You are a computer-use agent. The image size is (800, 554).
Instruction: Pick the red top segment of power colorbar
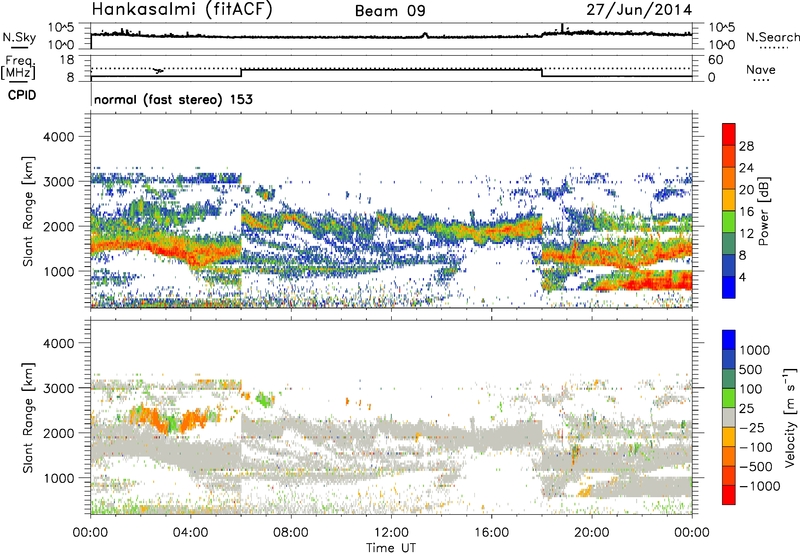point(729,134)
